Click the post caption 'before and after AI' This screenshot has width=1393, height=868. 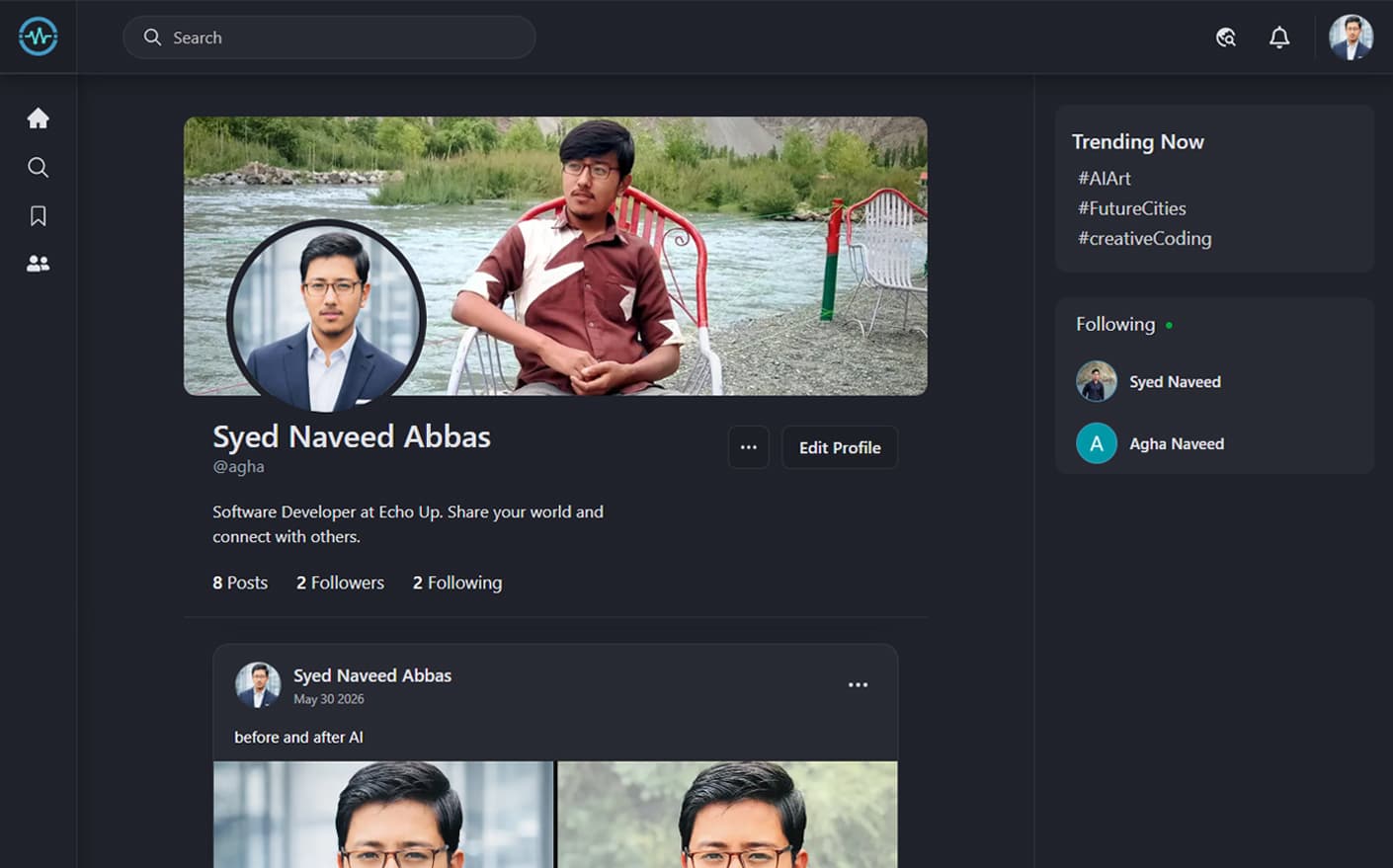[298, 738]
